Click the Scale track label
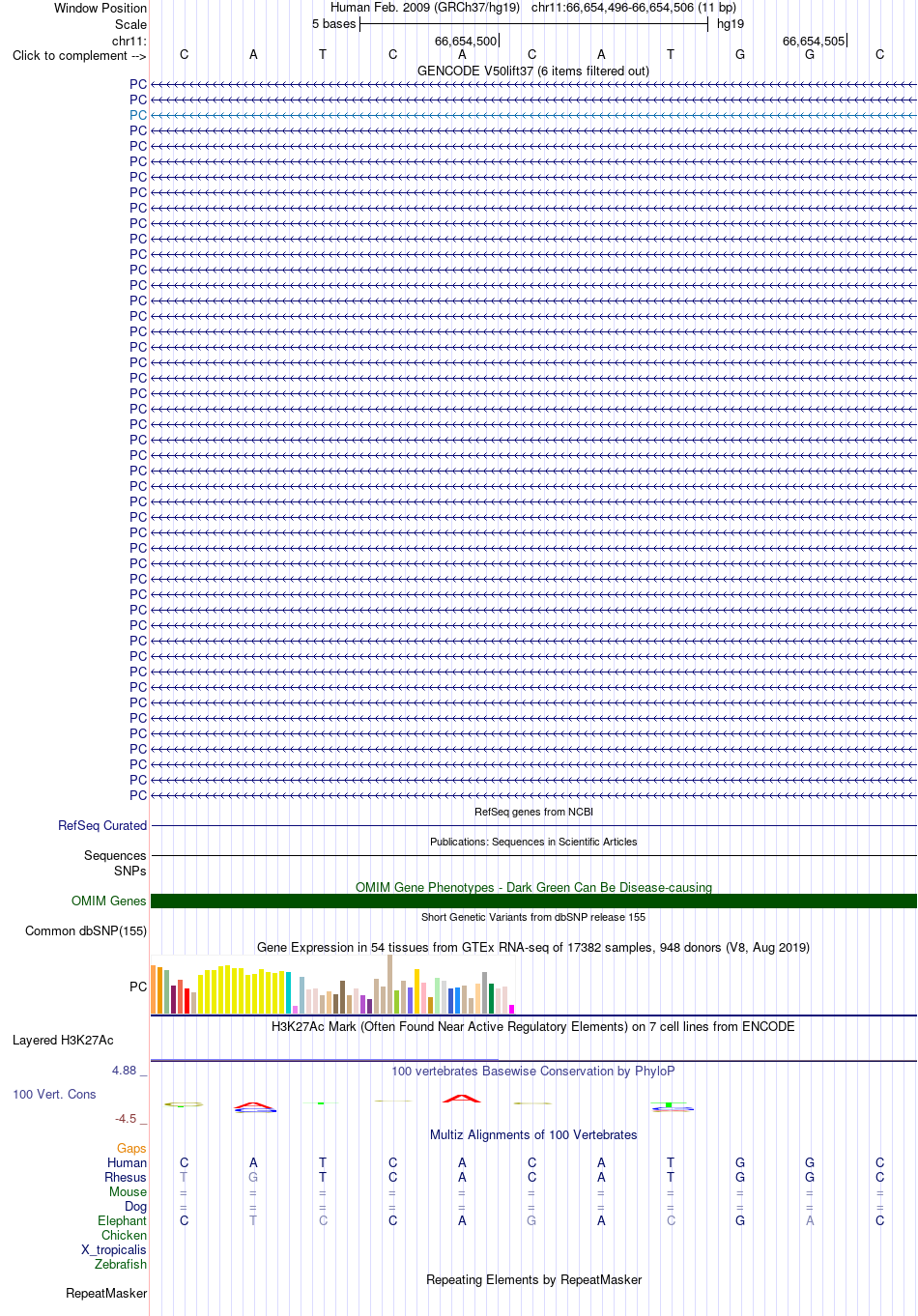 [x=131, y=24]
